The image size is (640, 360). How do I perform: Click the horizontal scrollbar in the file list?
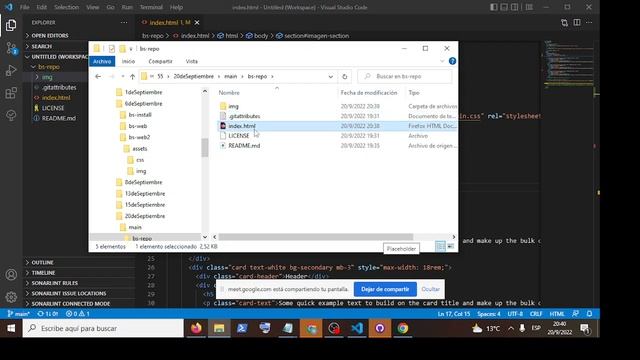click(316, 237)
